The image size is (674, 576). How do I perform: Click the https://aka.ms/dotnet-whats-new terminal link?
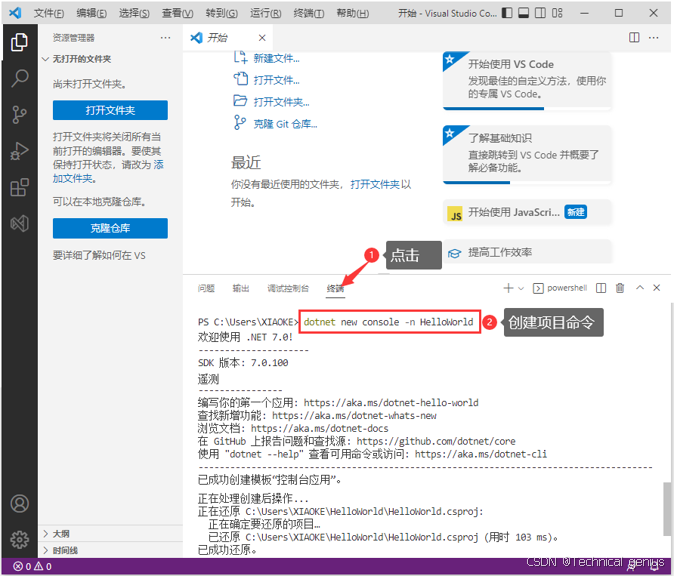(x=354, y=416)
